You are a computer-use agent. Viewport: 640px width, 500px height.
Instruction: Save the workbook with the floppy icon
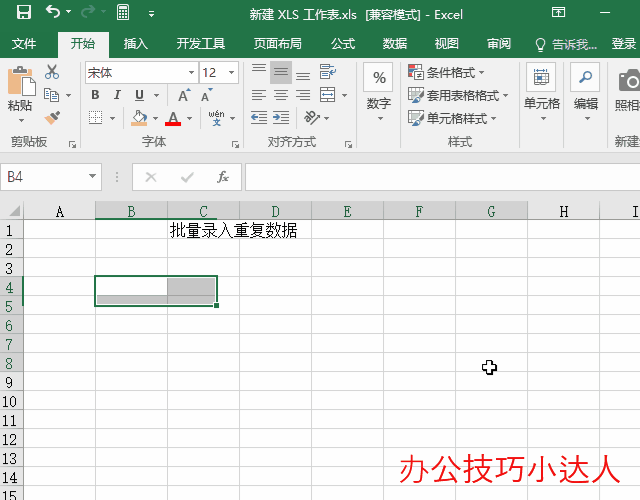coord(24,12)
